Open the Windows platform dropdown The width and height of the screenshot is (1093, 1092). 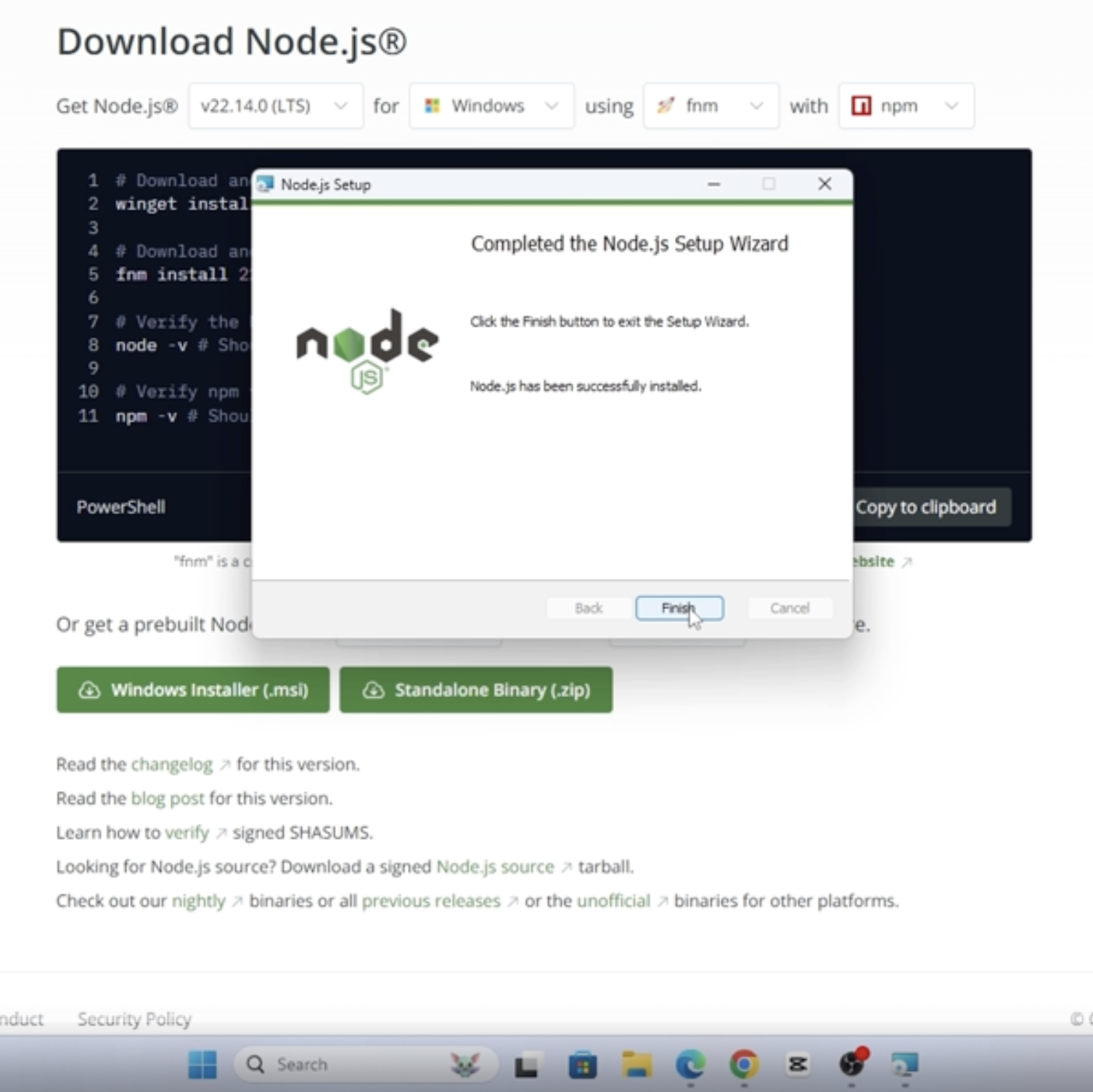pyautogui.click(x=491, y=106)
